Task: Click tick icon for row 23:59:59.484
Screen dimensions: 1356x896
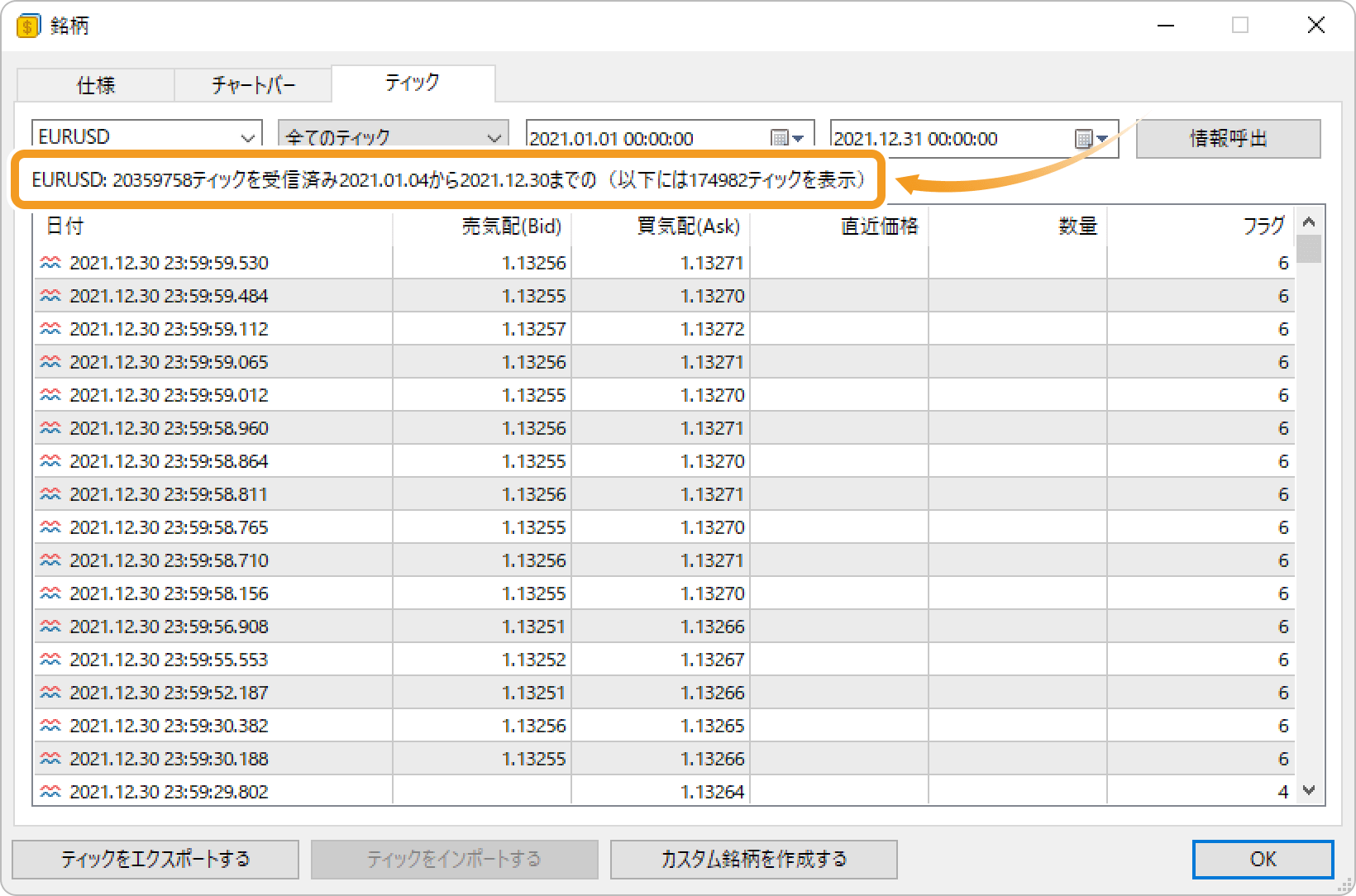Action: click(50, 296)
